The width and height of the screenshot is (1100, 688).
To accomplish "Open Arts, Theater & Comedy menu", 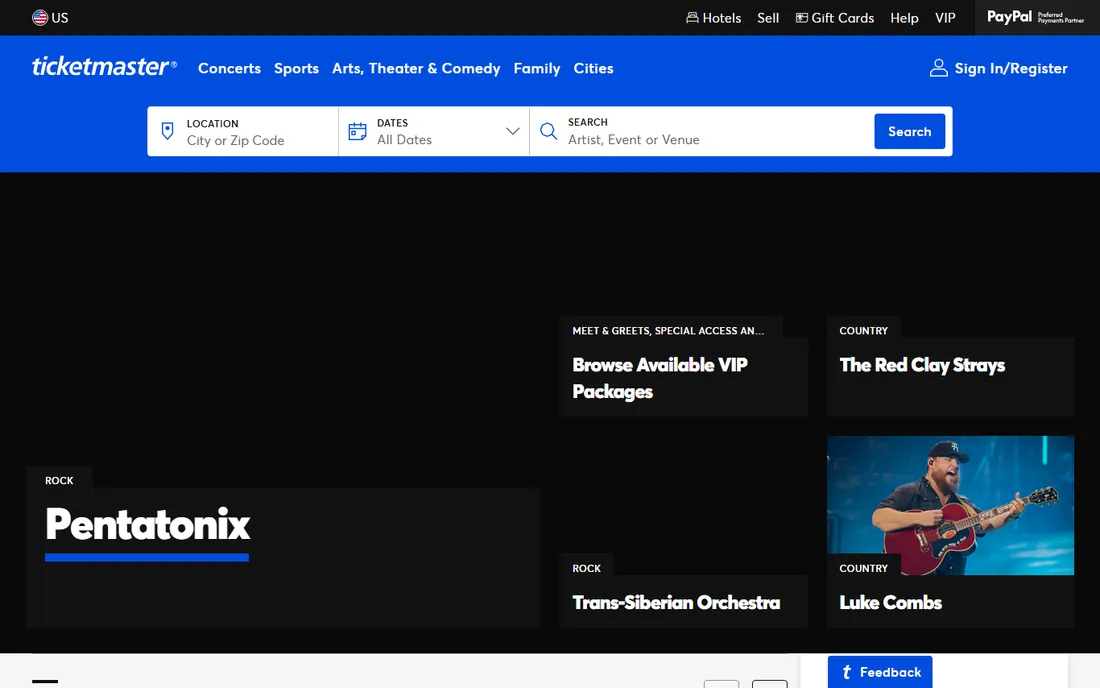I will [x=416, y=68].
